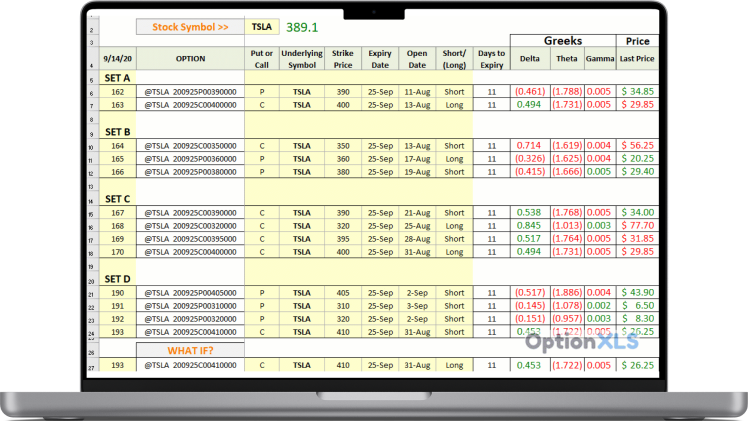Select the 28-Aug open date cell
Screen dimensions: 748x425
(417, 239)
